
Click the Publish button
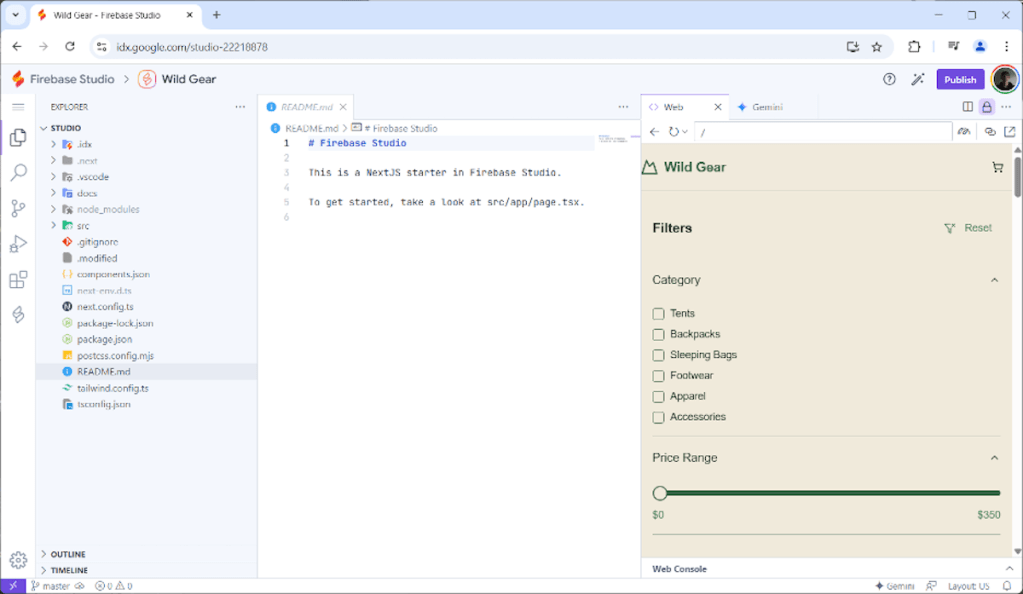959,79
